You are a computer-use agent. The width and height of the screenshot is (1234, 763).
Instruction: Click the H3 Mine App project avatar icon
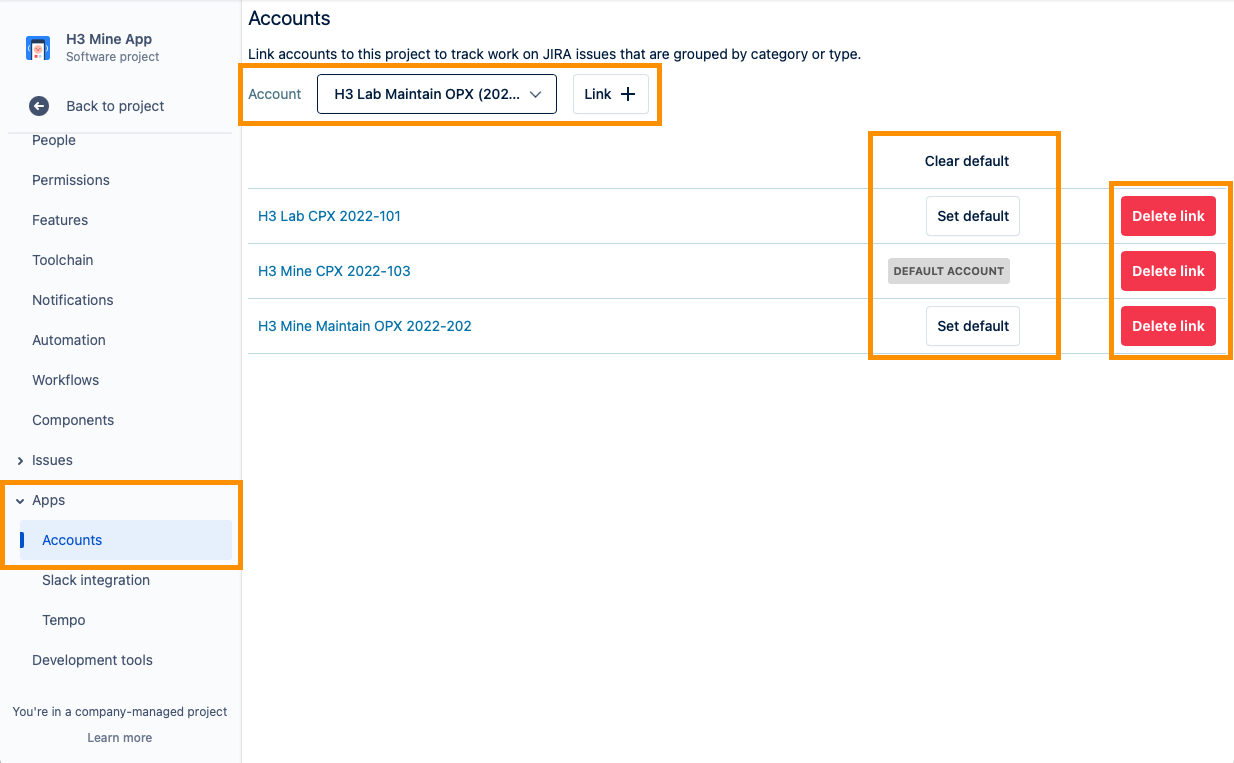38,48
